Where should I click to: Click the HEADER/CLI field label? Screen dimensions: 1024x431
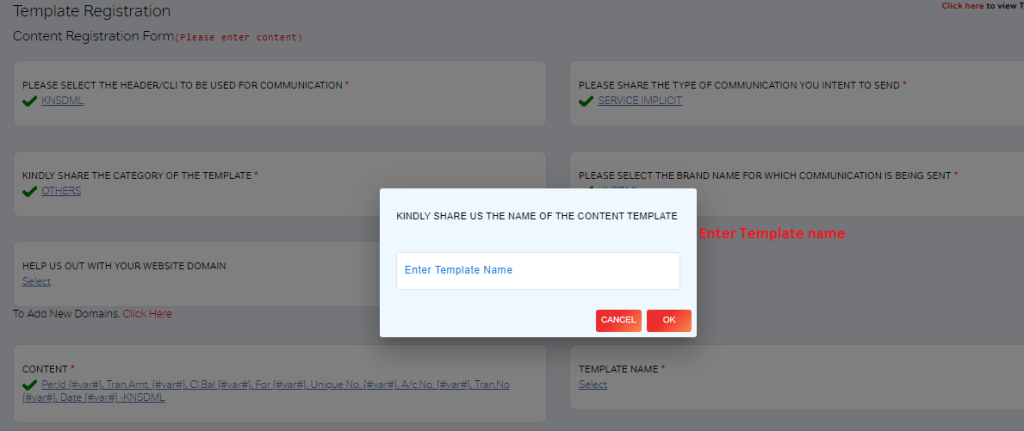point(185,86)
